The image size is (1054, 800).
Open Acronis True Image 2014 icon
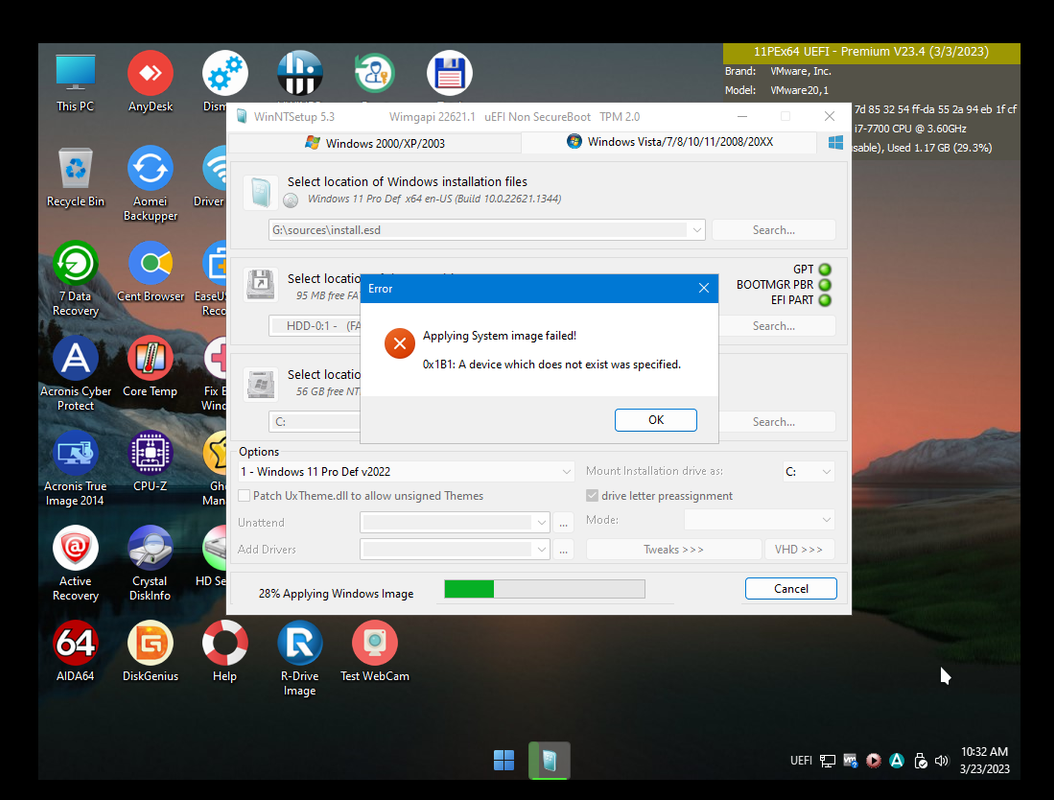click(75, 469)
